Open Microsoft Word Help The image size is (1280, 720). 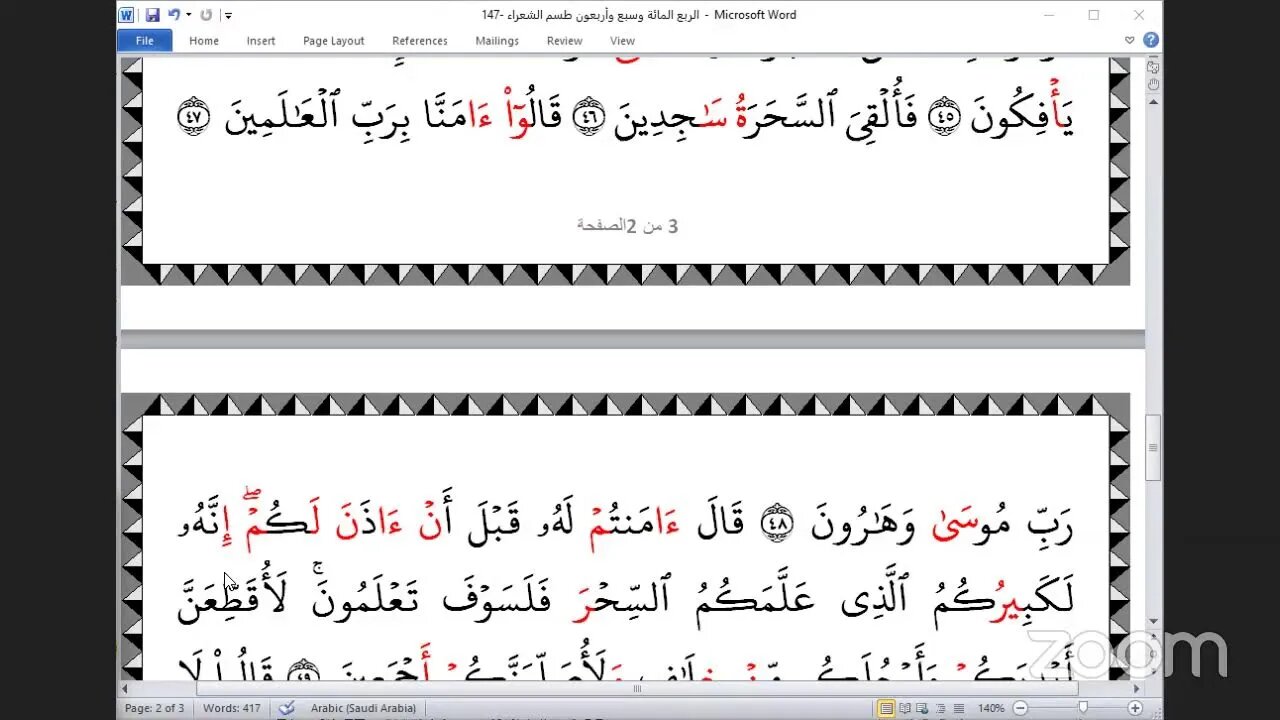pos(1151,41)
